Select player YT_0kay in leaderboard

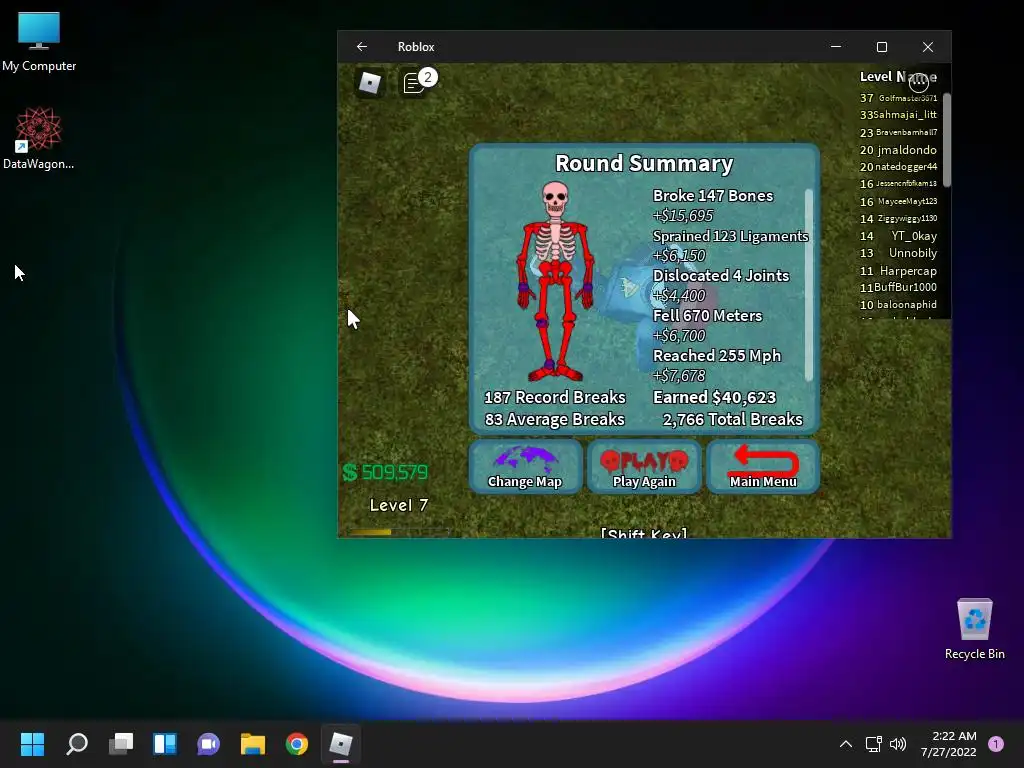pos(899,236)
